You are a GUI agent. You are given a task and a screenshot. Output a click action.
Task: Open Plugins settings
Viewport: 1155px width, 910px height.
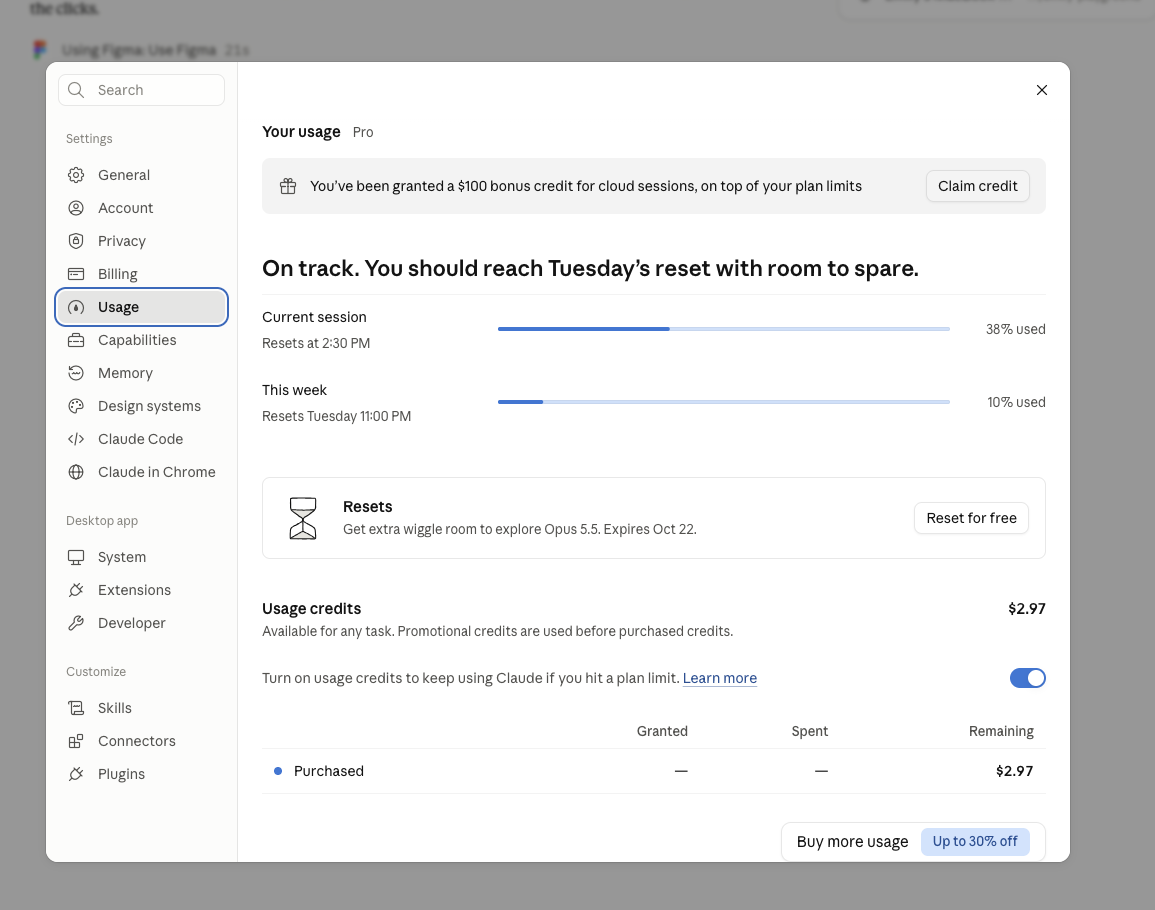coord(141,774)
